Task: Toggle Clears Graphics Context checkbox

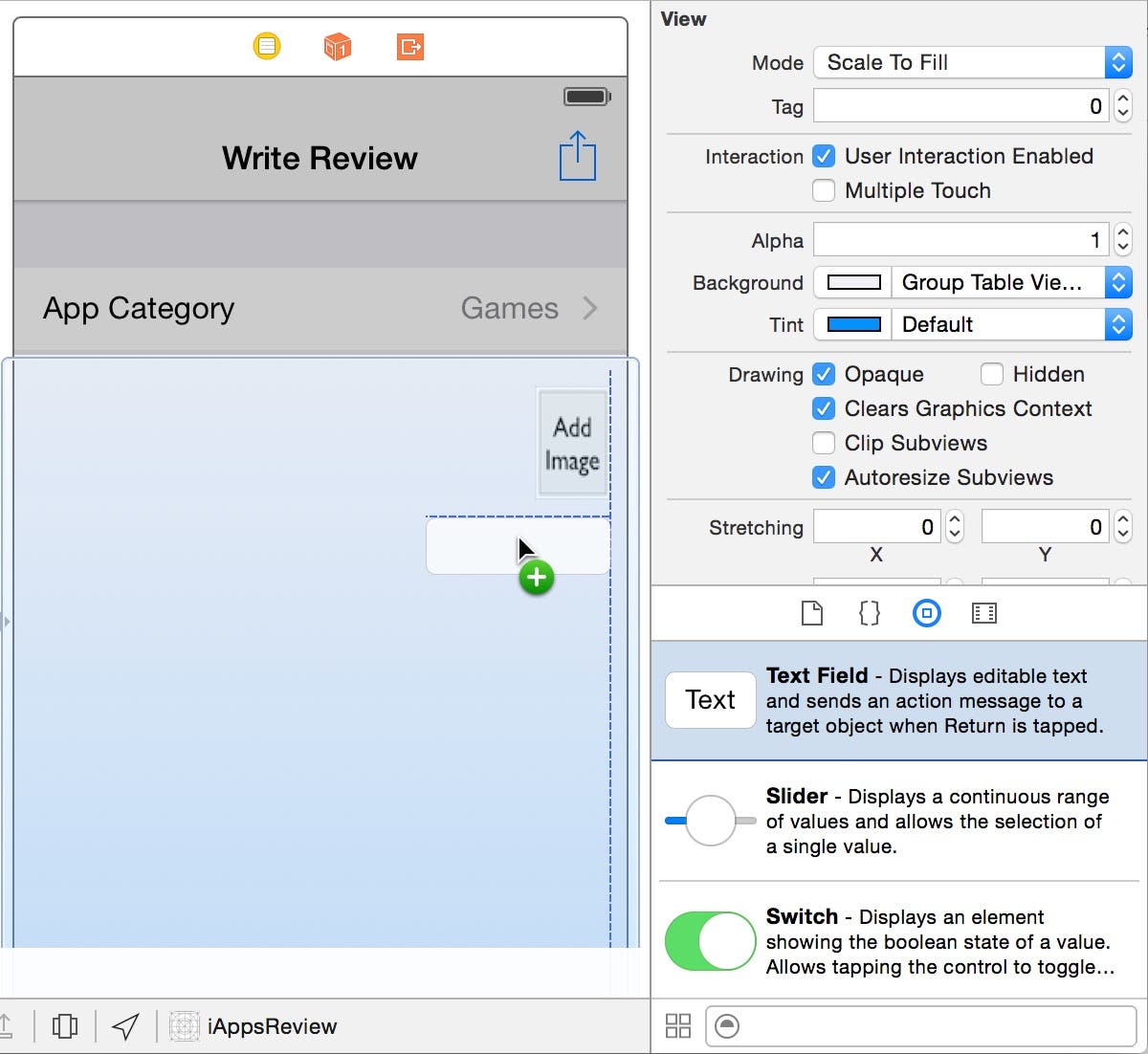Action: [x=824, y=408]
